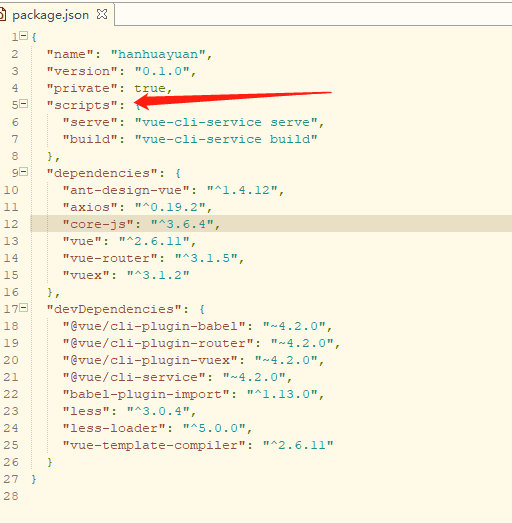Click the "^2.6.11" value on line 25
The image size is (512, 523).
point(298,445)
